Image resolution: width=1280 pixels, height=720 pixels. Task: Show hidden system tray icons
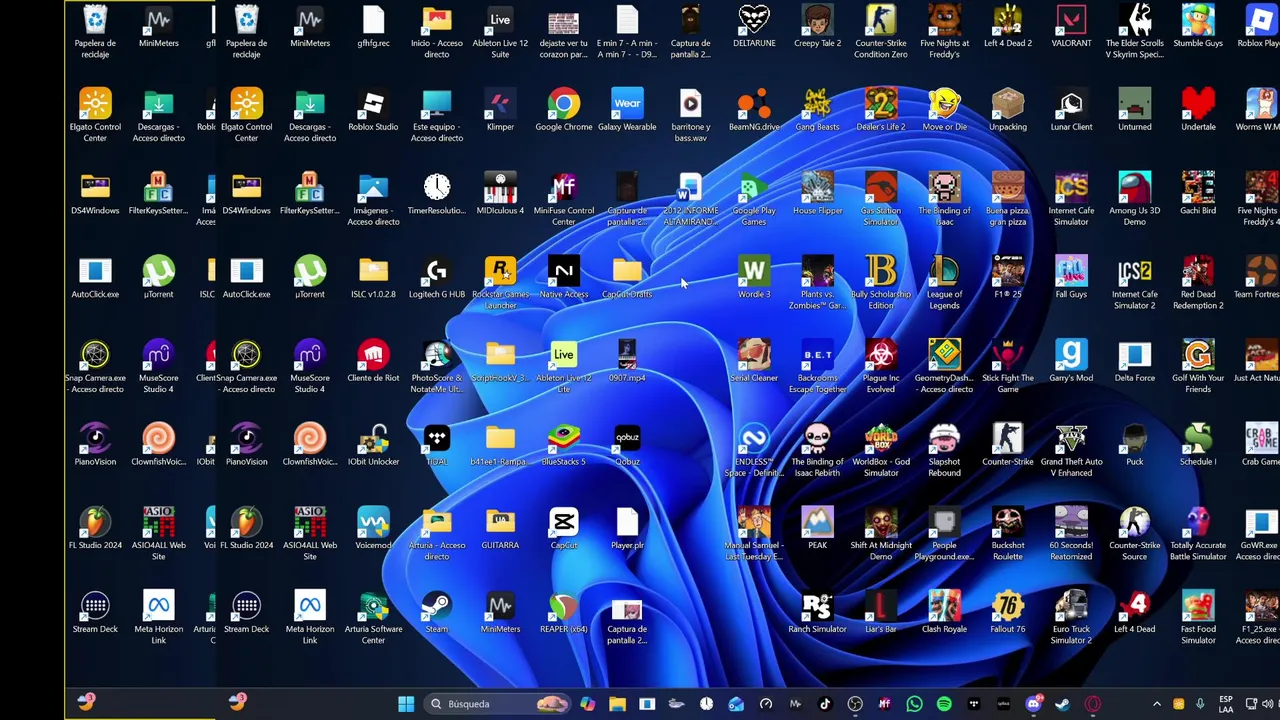click(1157, 704)
